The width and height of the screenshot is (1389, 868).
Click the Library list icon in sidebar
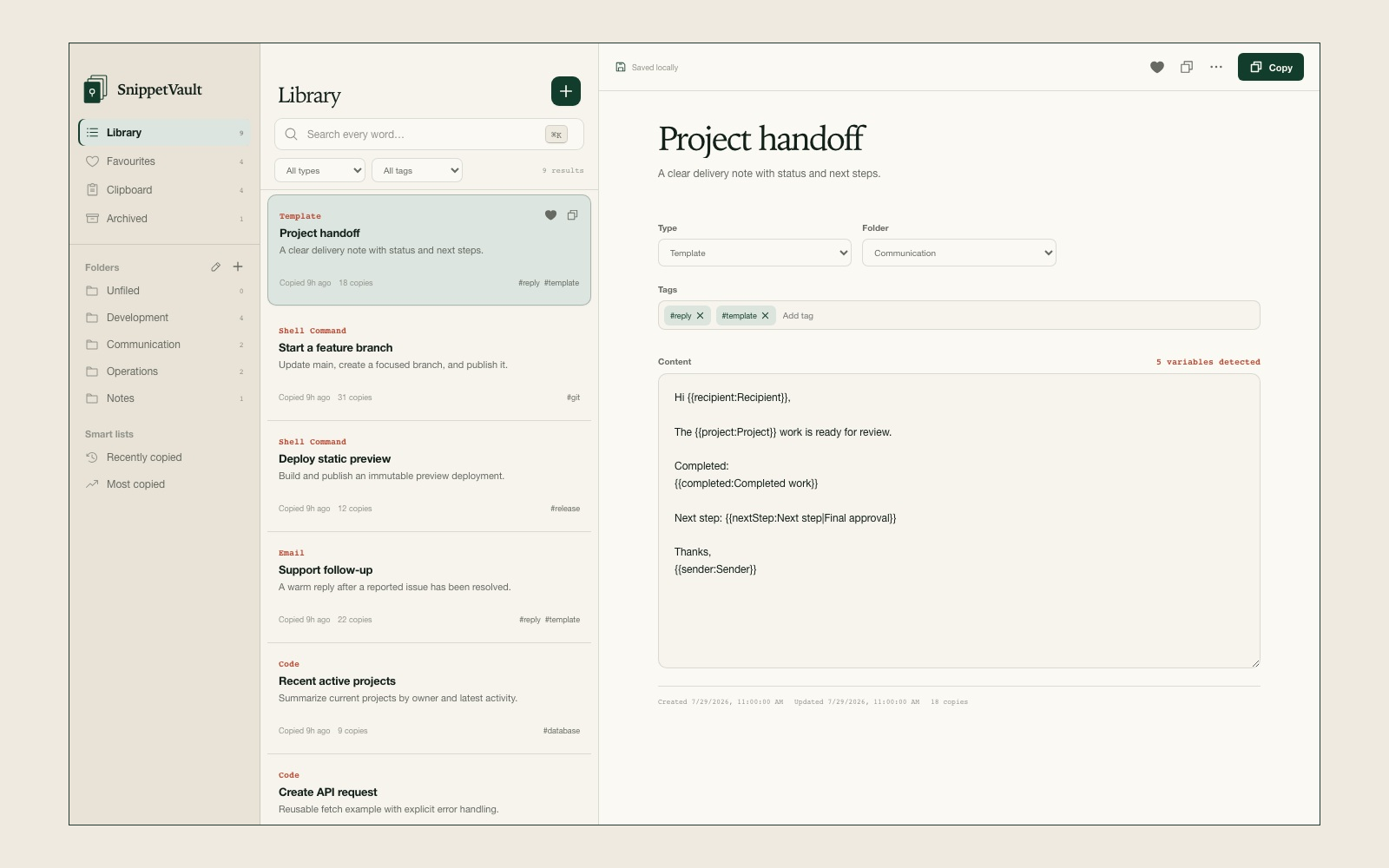click(92, 133)
